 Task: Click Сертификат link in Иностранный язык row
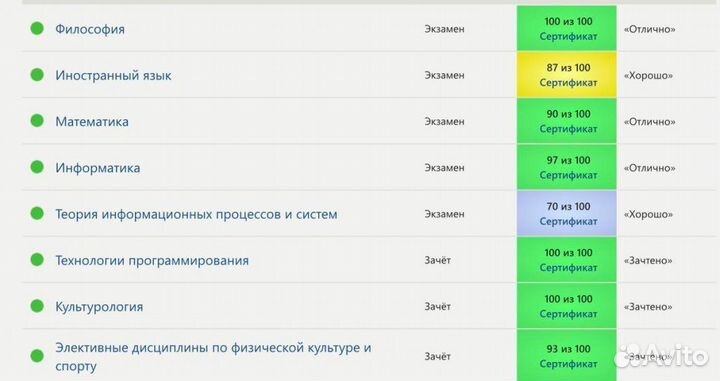[x=568, y=83]
